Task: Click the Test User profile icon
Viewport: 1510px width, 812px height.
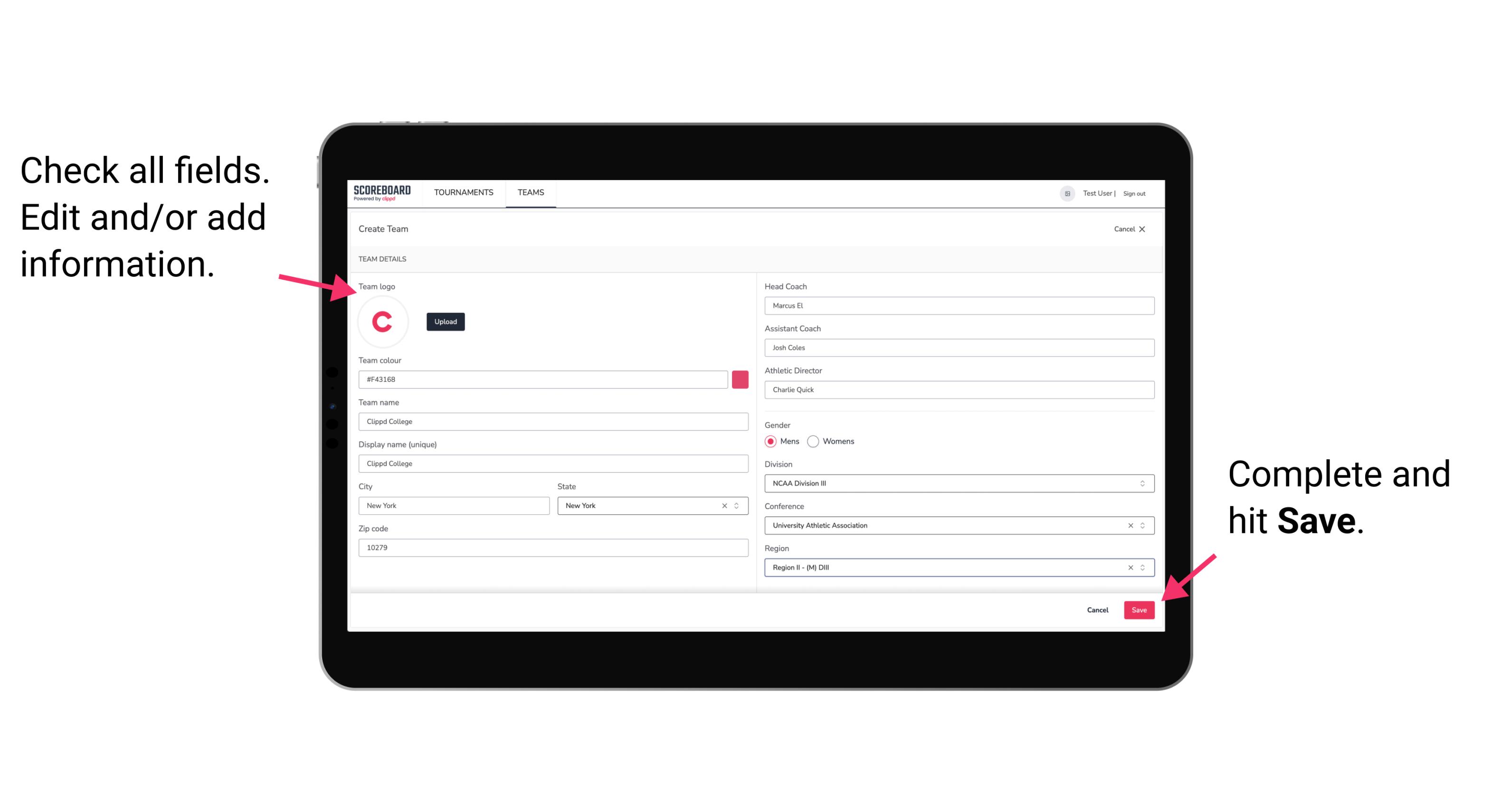Action: 1063,193
